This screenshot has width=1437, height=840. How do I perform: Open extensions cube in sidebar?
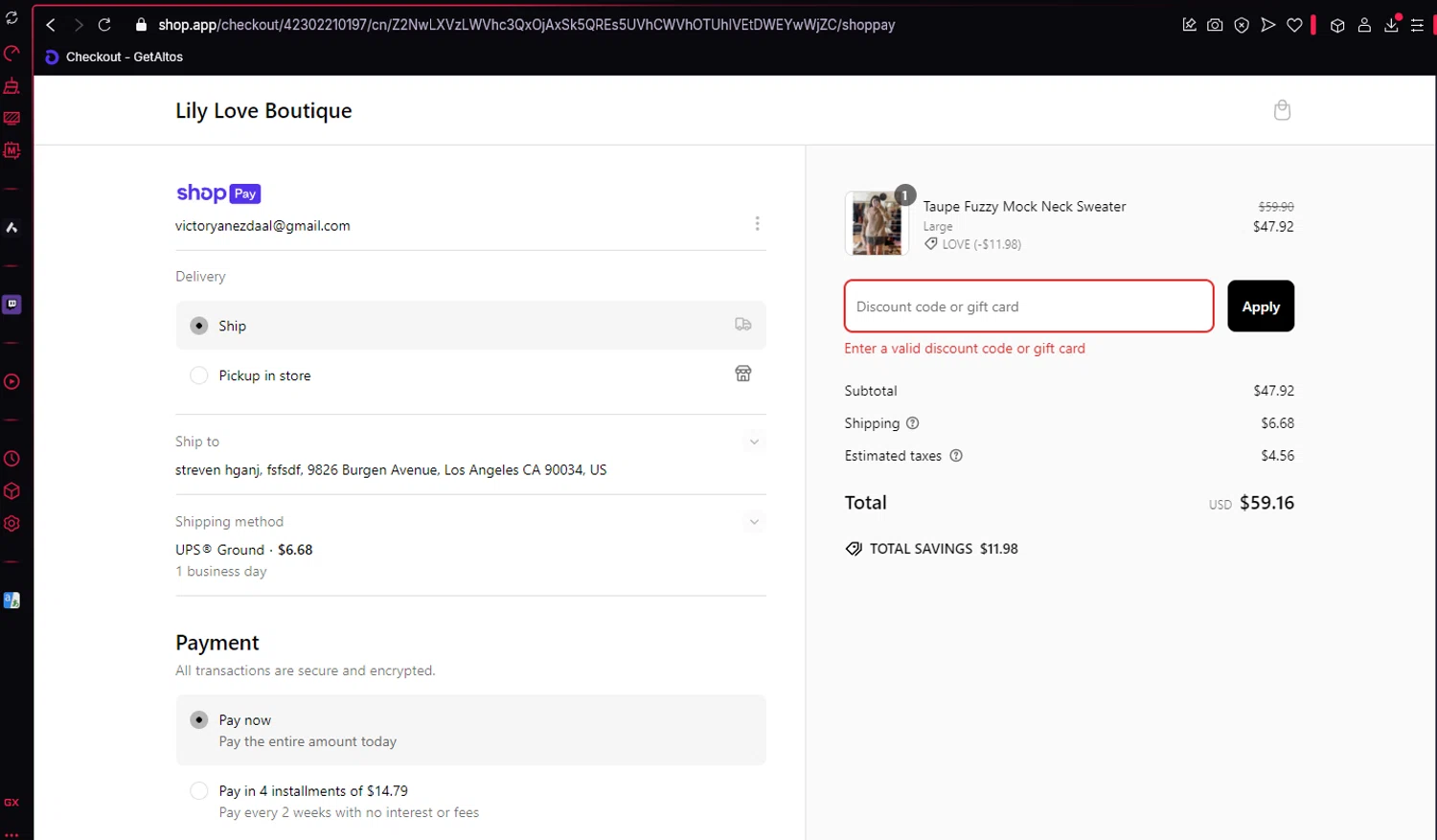click(x=11, y=491)
